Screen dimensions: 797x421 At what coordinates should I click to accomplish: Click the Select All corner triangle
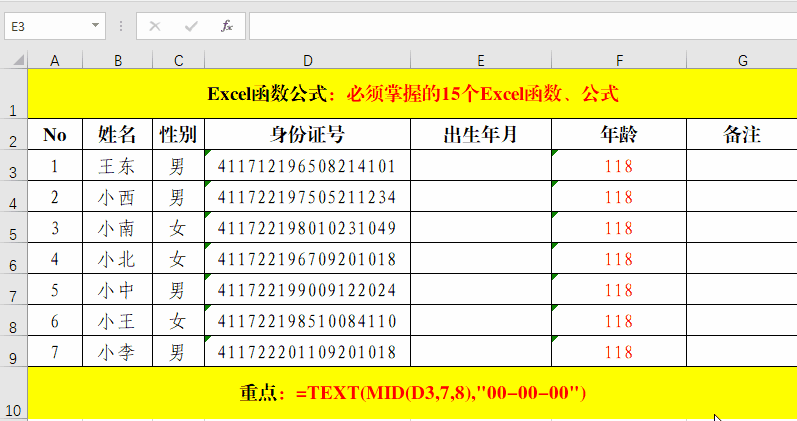click(x=14, y=61)
